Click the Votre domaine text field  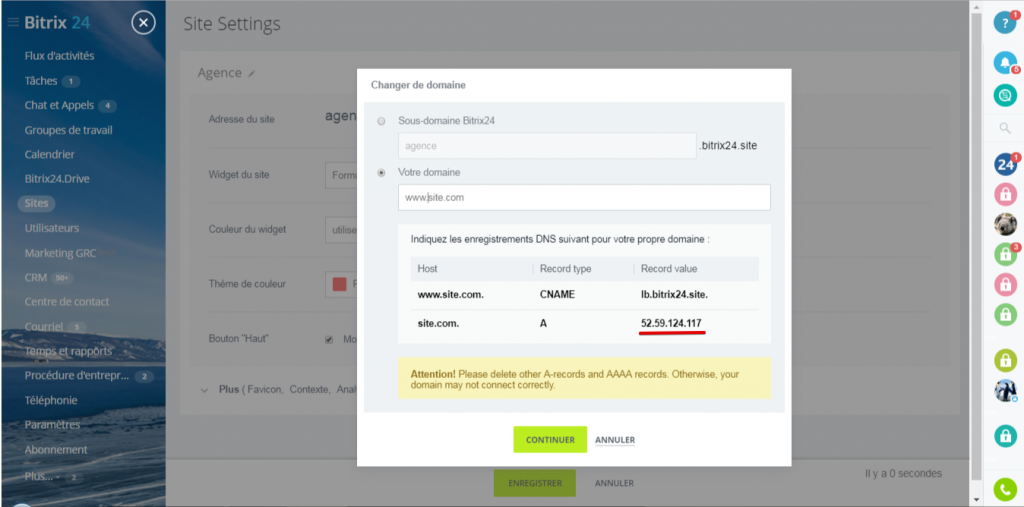[x=584, y=197]
